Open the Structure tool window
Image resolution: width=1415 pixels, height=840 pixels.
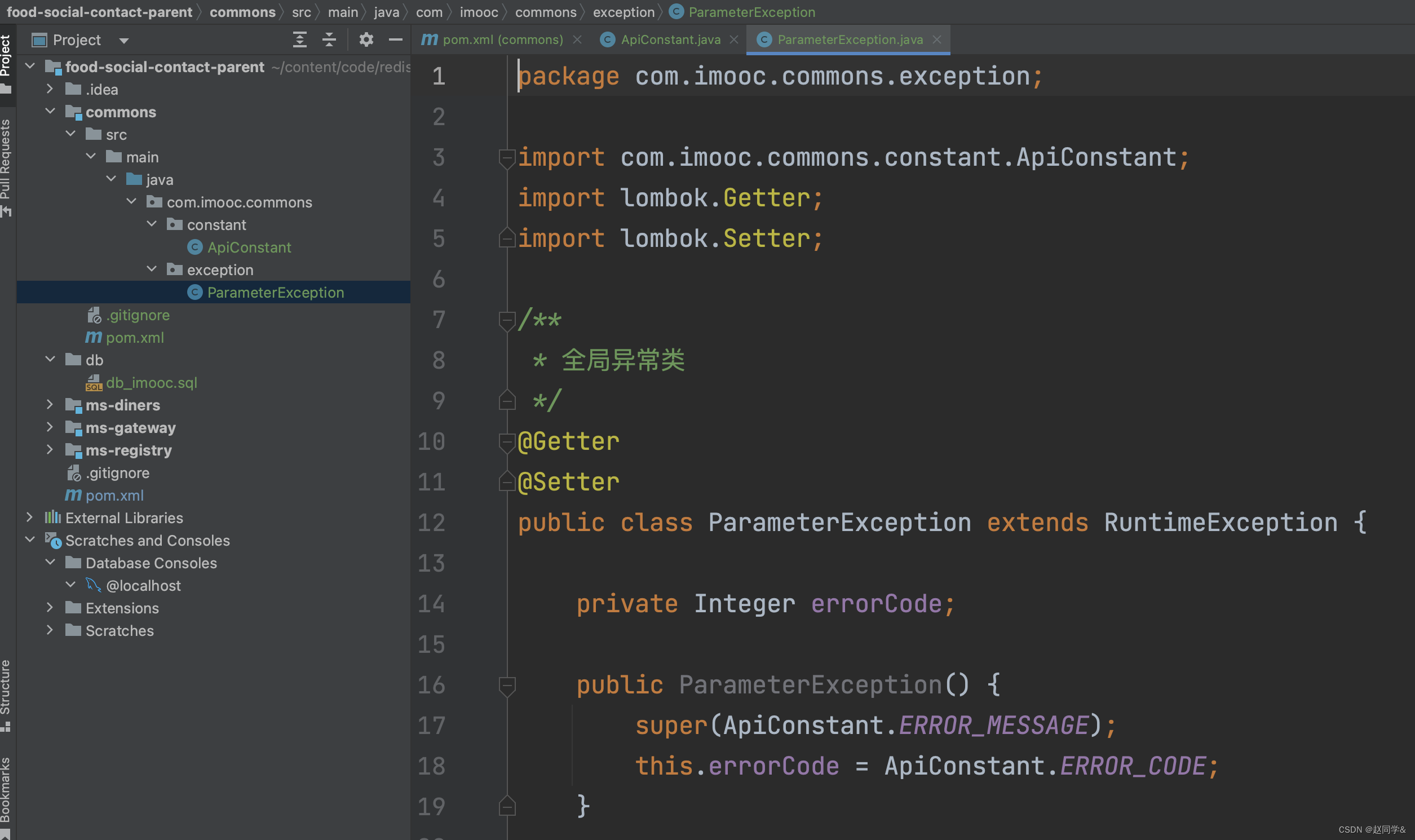pyautogui.click(x=6, y=693)
